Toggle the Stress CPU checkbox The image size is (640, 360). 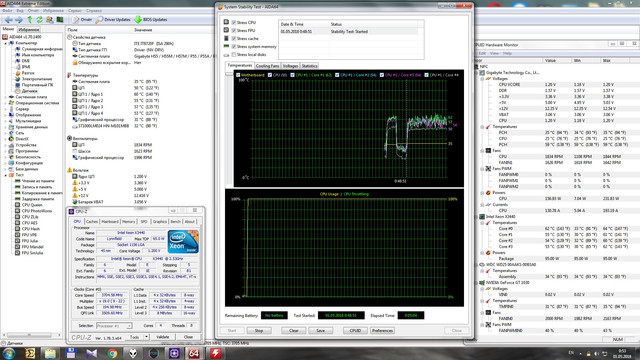pyautogui.click(x=234, y=22)
